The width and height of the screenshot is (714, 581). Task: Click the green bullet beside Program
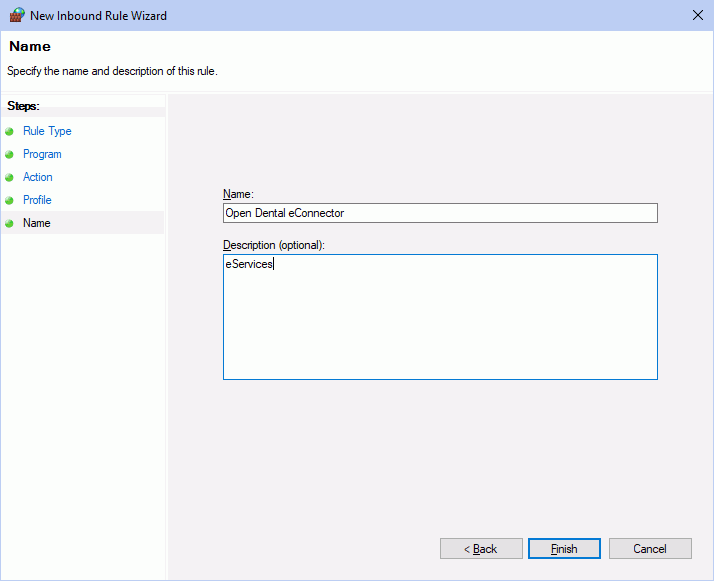(10, 154)
